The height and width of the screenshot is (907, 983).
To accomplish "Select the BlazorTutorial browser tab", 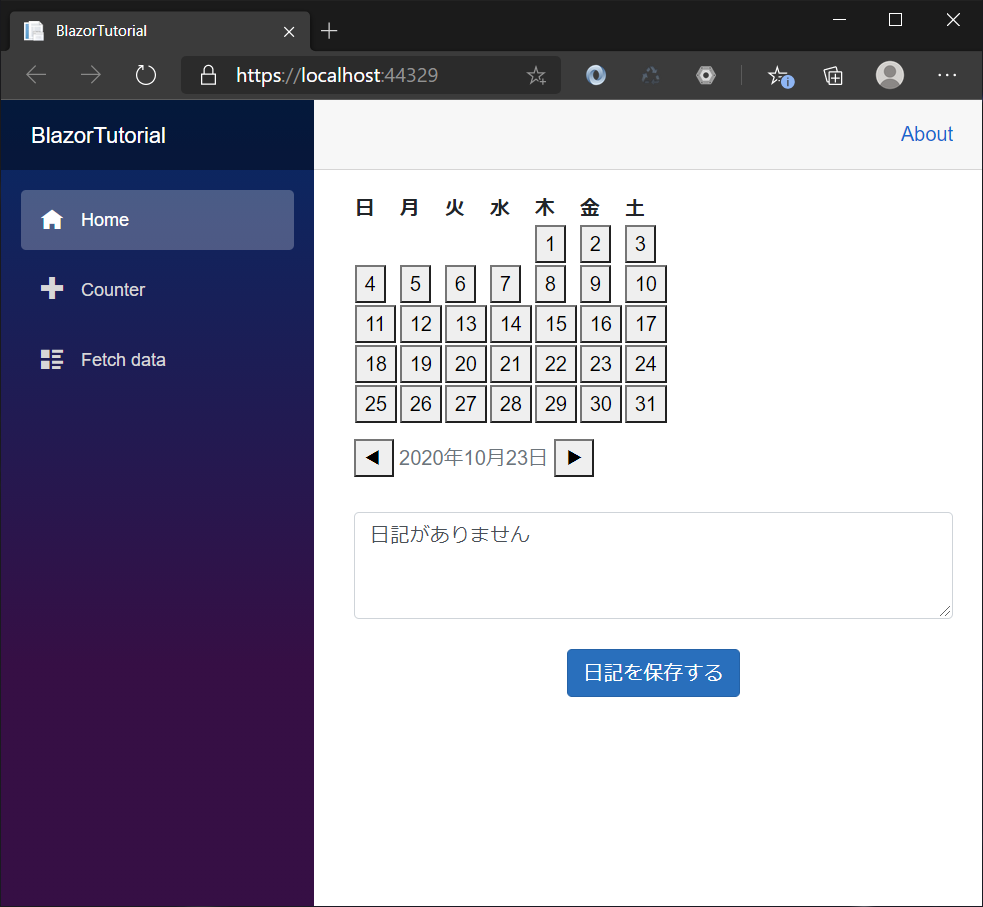I will (160, 31).
